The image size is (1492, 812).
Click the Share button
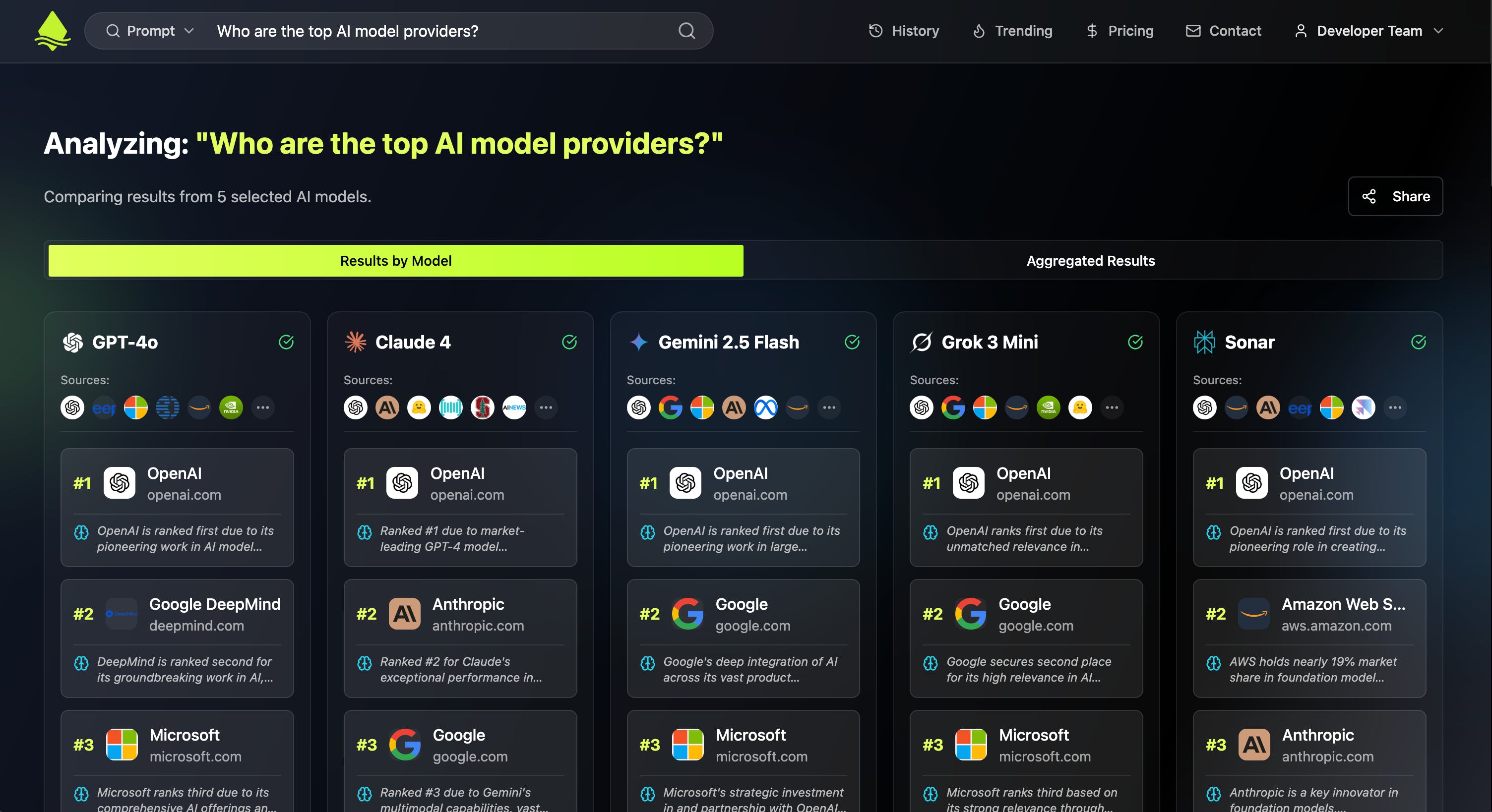click(x=1395, y=196)
